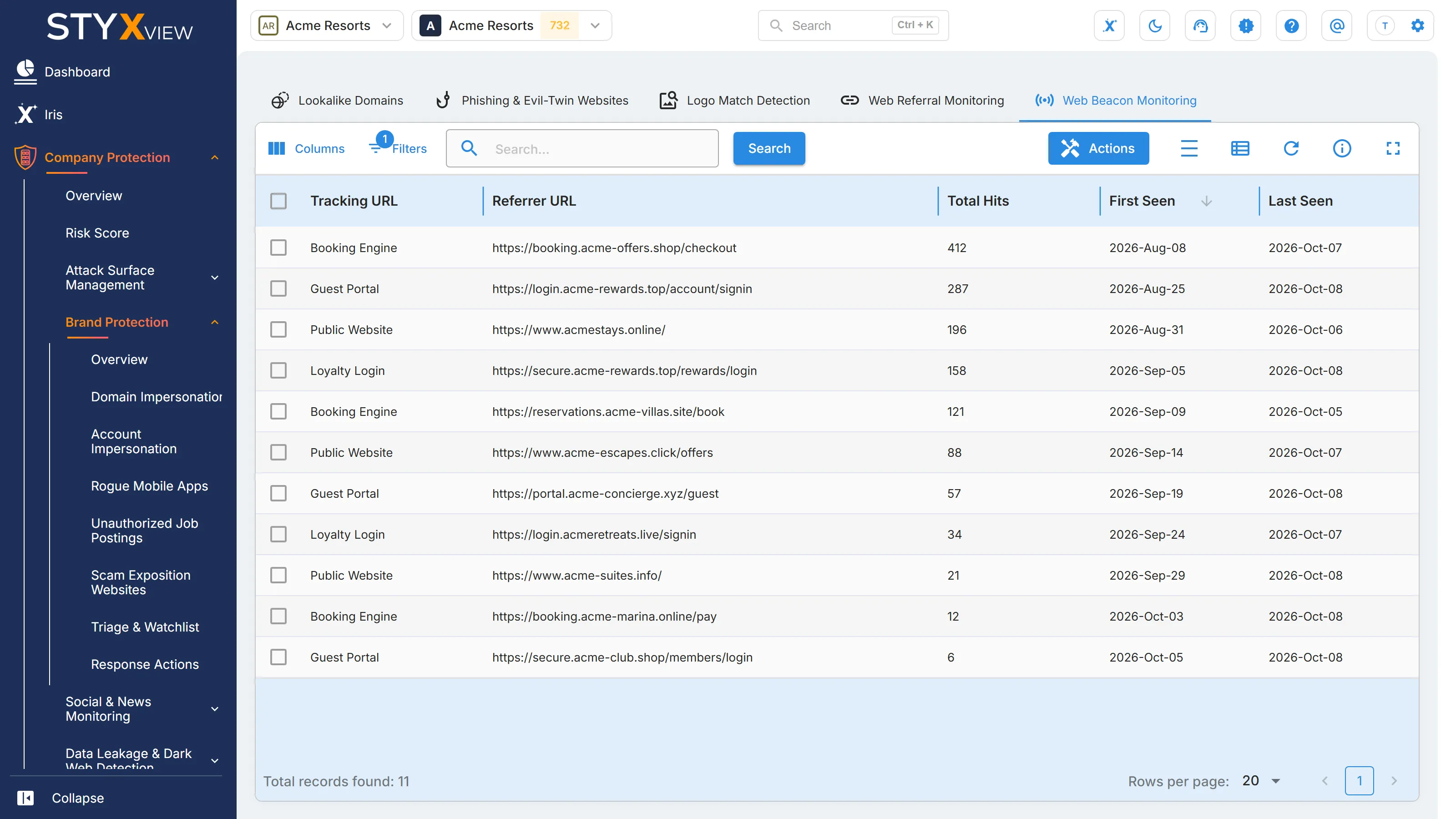Collapse the sidebar
The width and height of the screenshot is (1456, 819).
click(x=61, y=798)
